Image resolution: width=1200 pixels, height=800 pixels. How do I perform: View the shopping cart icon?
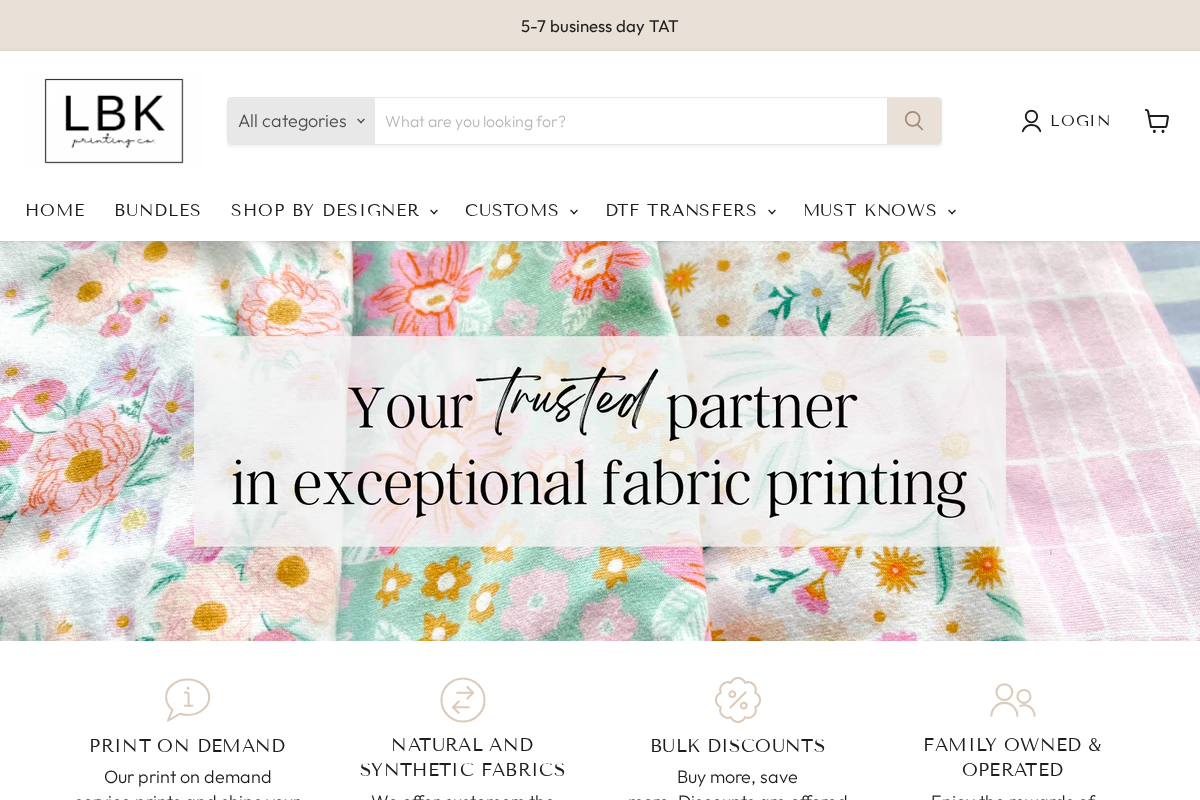[x=1157, y=120]
